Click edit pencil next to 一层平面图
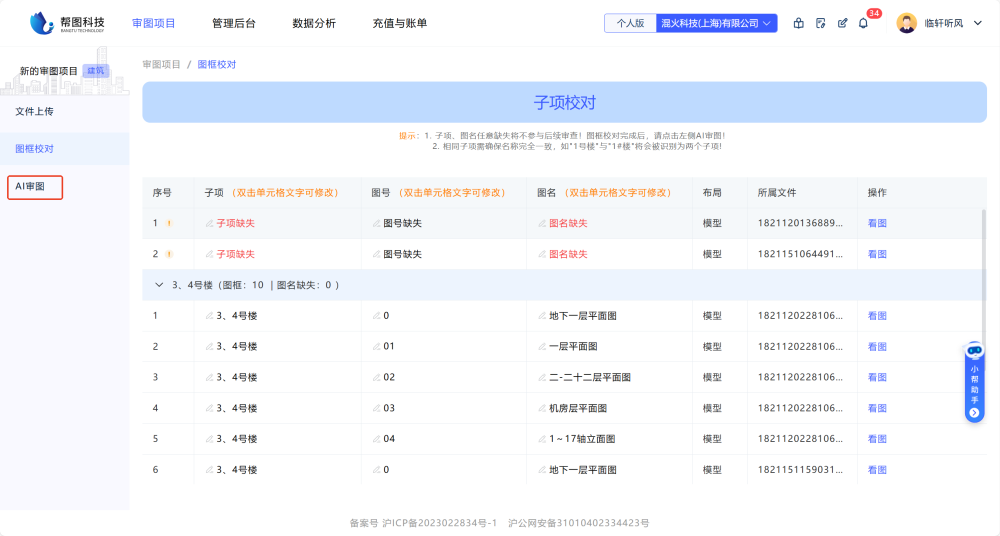Viewport: 1000px width, 536px height. [x=542, y=346]
